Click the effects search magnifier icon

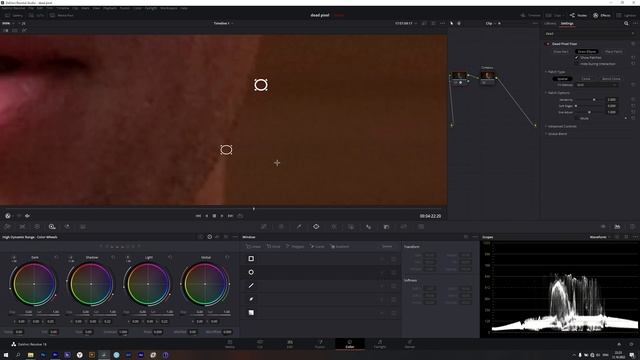tap(626, 23)
